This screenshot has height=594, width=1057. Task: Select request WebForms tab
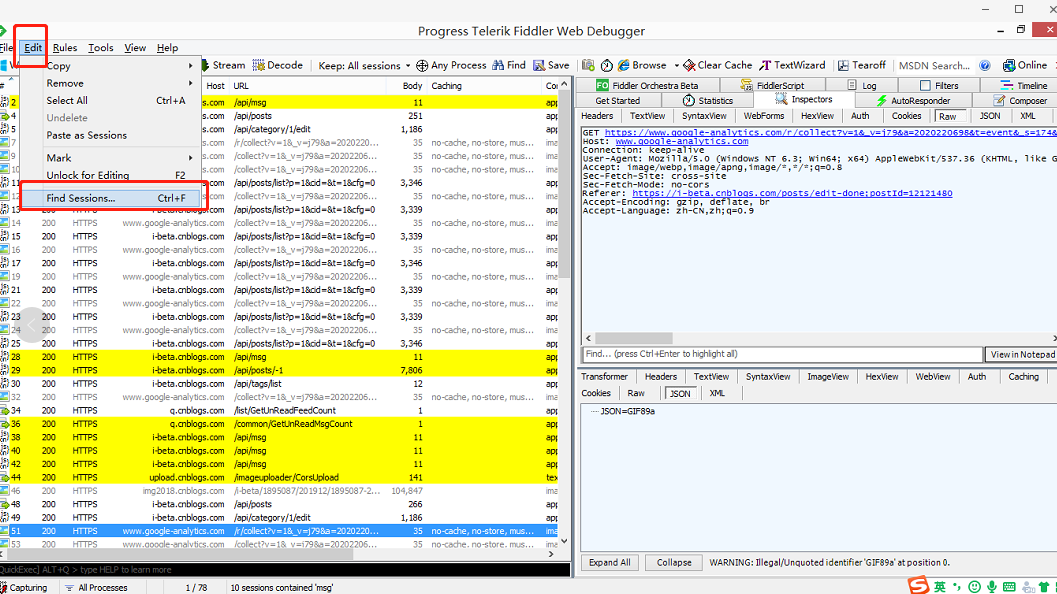click(x=764, y=116)
